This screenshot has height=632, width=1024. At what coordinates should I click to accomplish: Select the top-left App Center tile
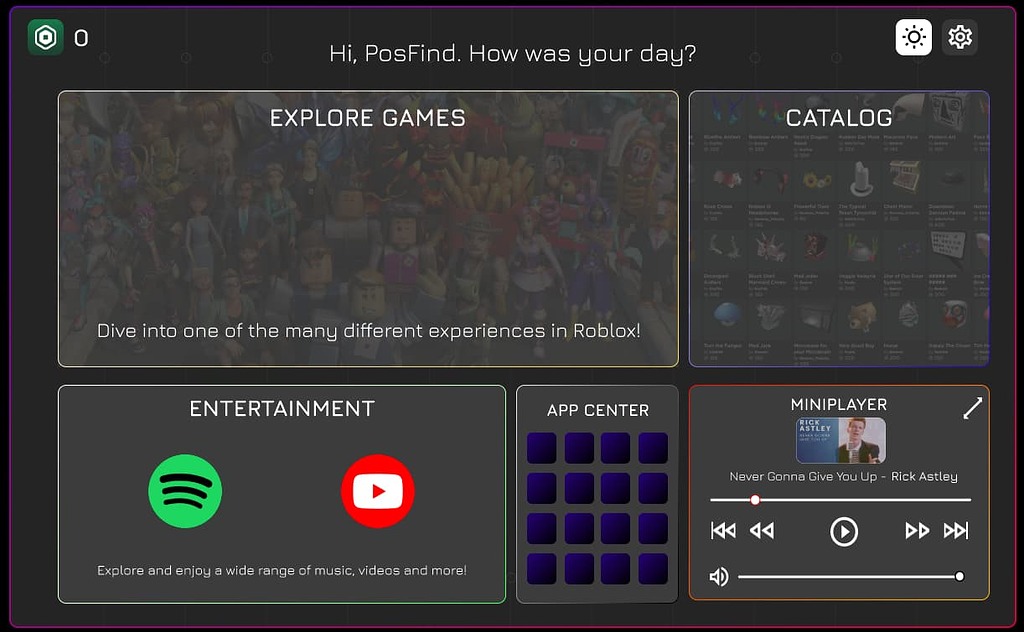coord(541,446)
